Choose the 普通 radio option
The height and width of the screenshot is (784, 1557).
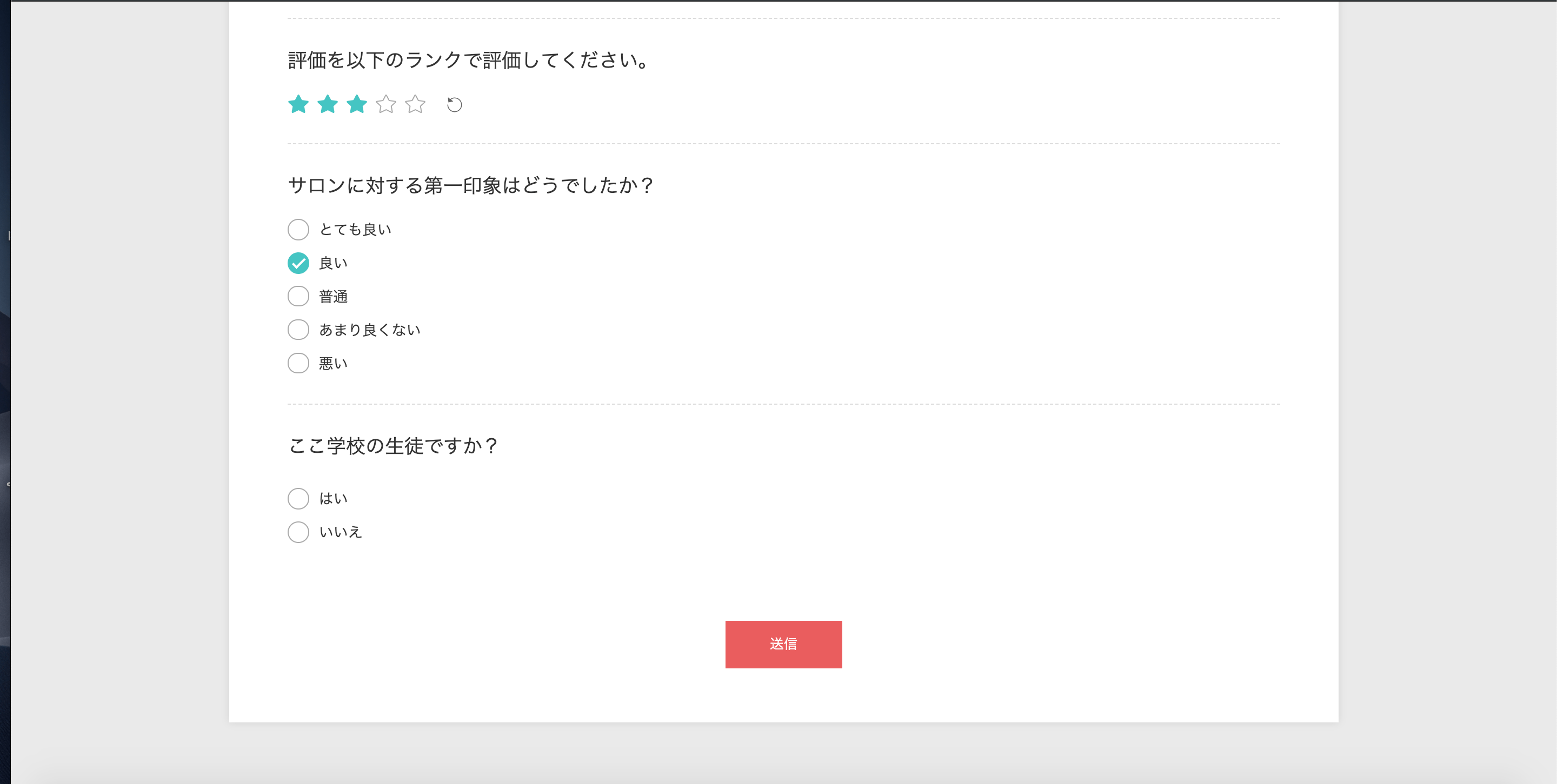(x=298, y=297)
